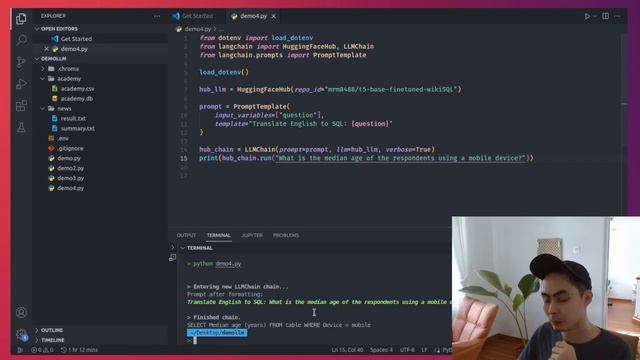Open the Accounts menu in activity bar
The image size is (640, 360).
(x=21, y=313)
